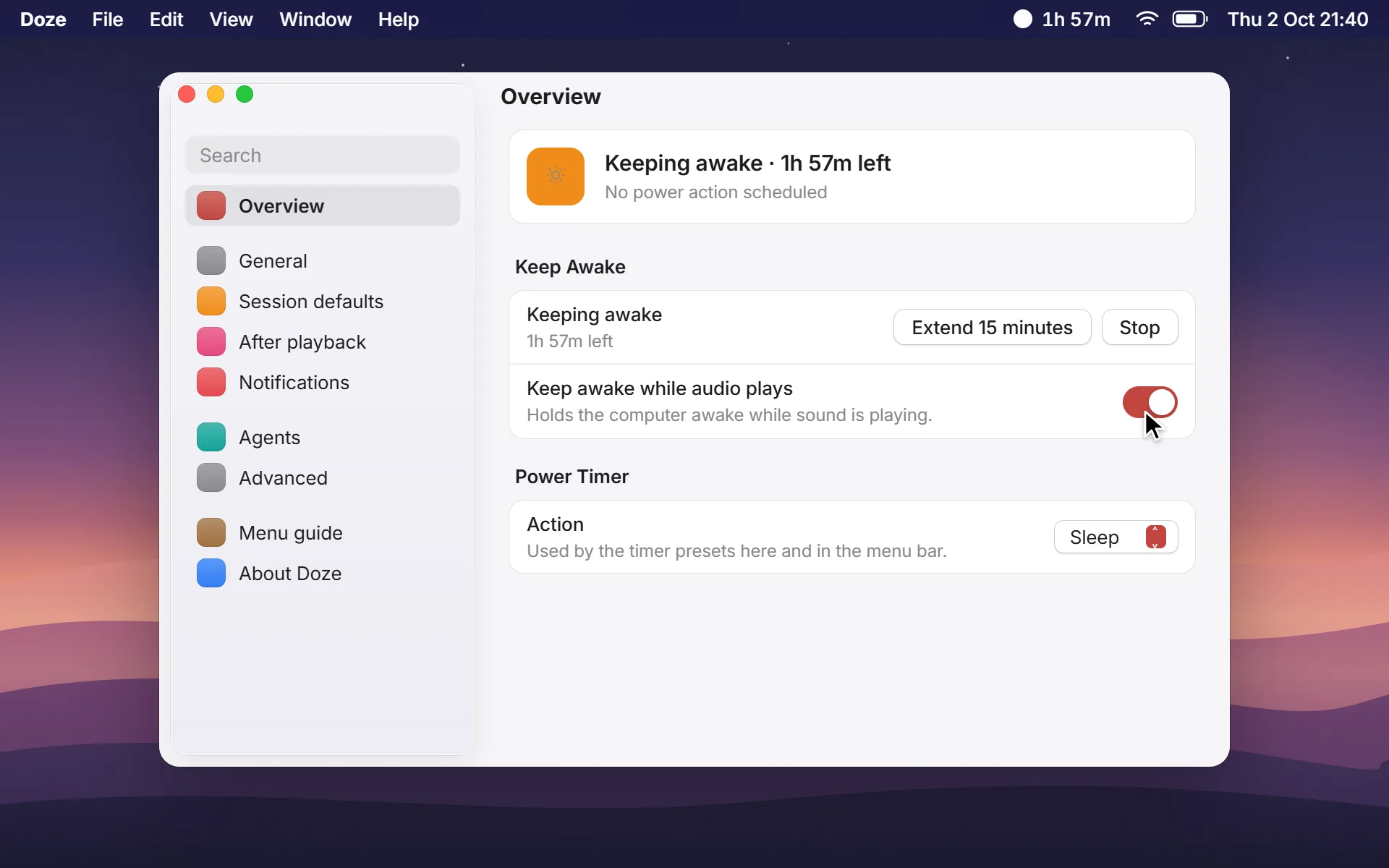Viewport: 1389px width, 868px height.
Task: Click the orange sun status icon
Action: pyautogui.click(x=556, y=176)
